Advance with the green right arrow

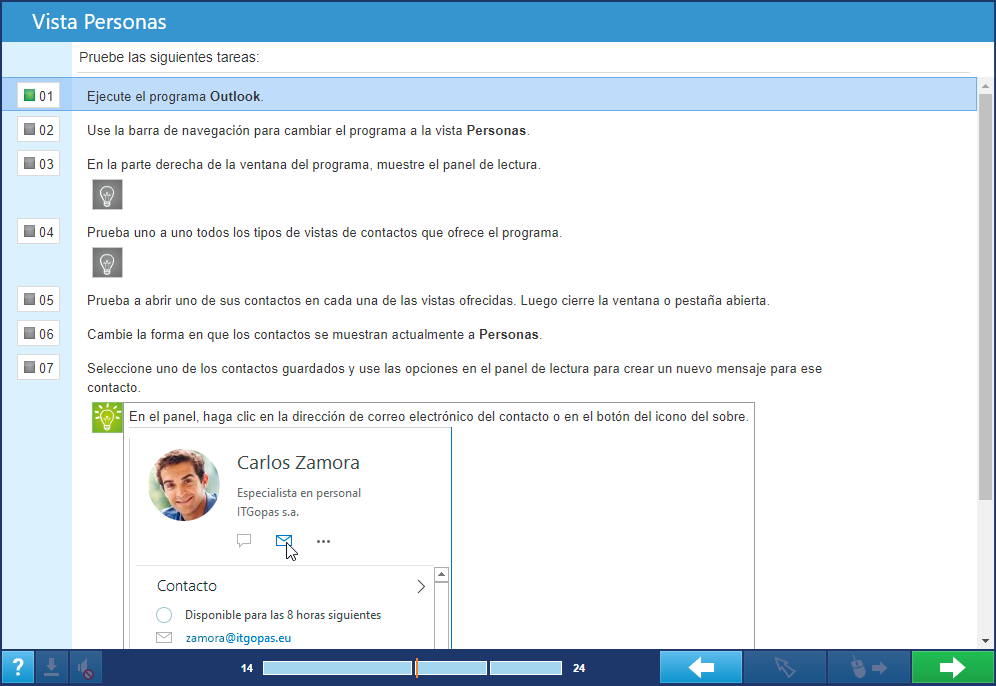952,668
